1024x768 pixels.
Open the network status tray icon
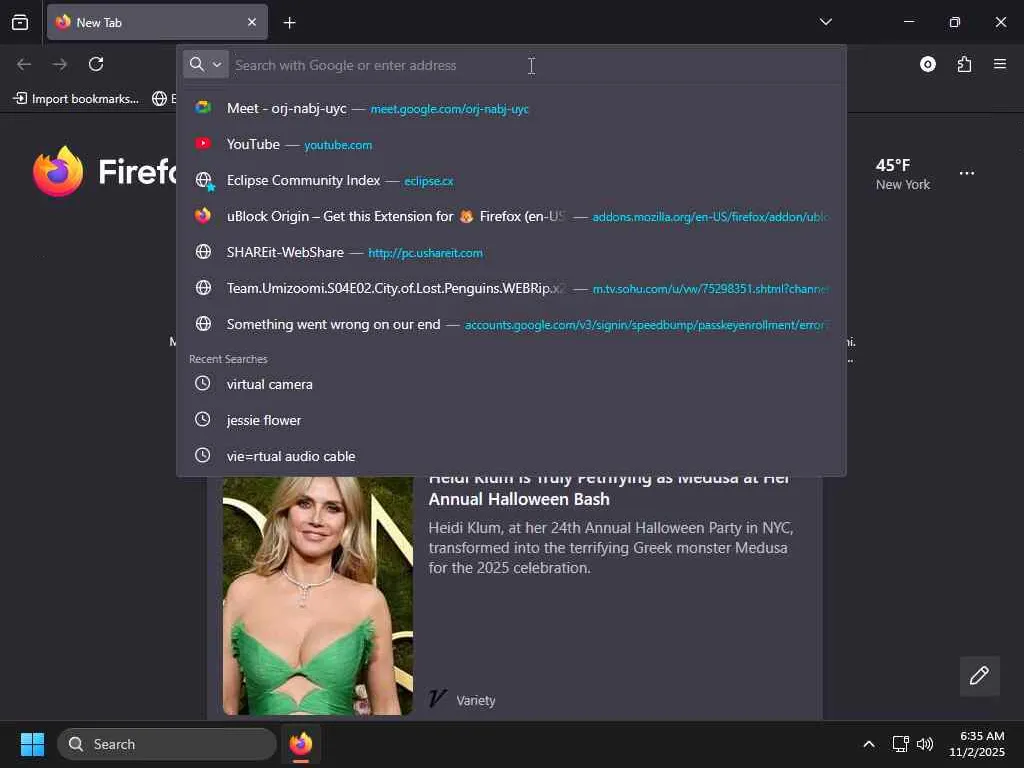click(901, 744)
